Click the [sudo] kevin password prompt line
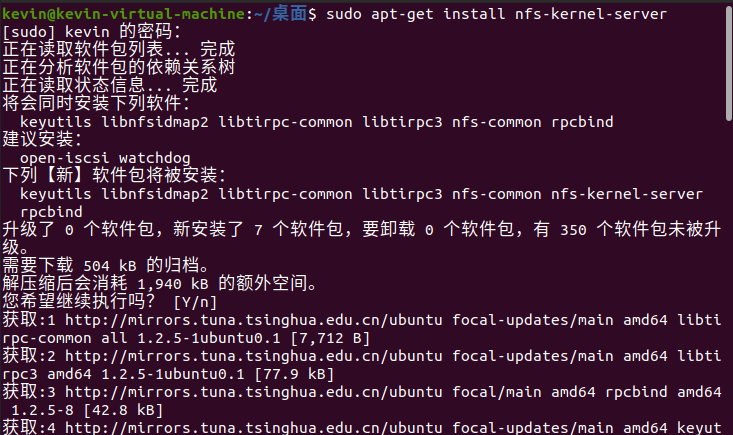 pyautogui.click(x=92, y=32)
